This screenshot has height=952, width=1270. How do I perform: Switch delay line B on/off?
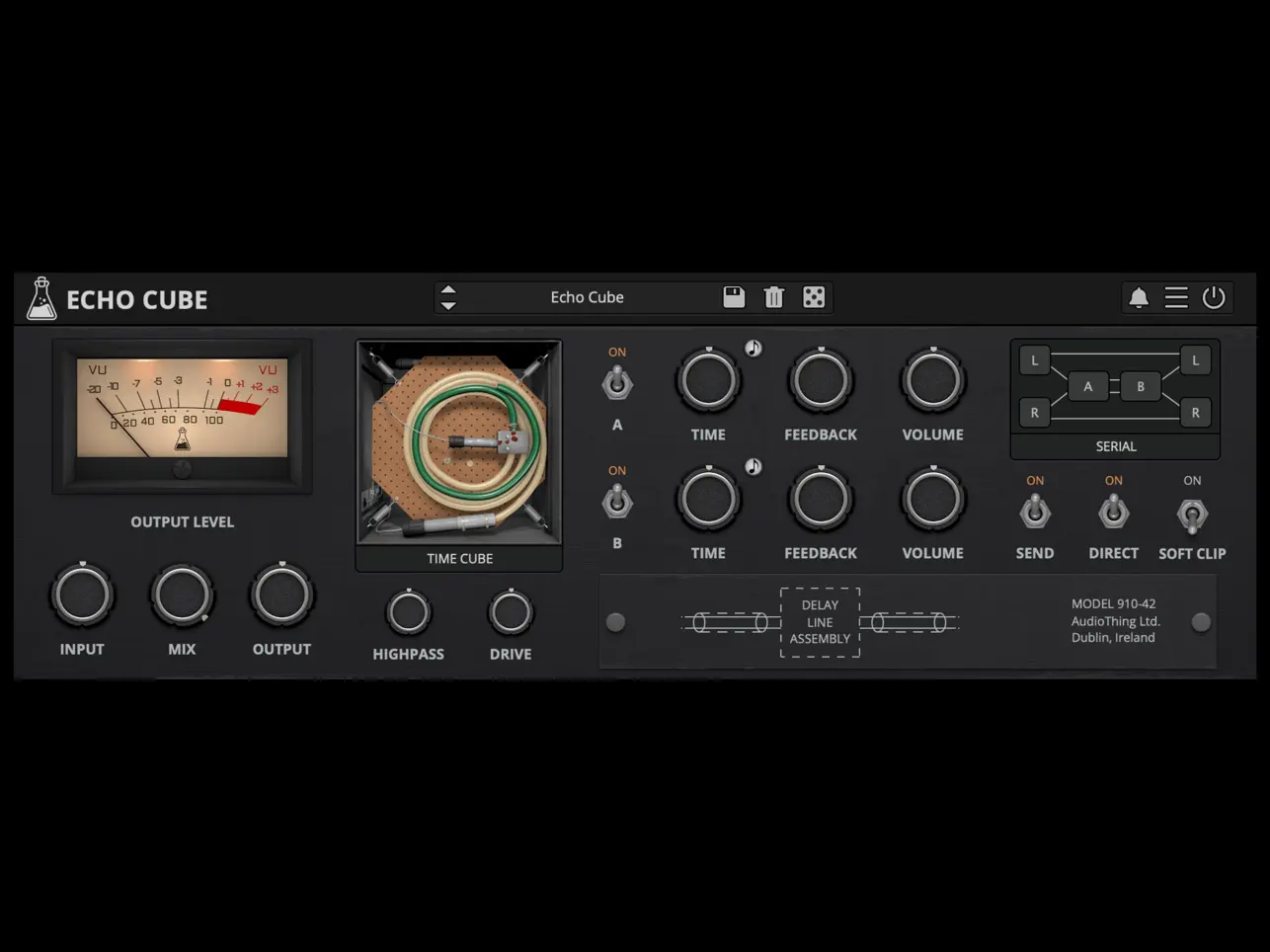click(617, 502)
